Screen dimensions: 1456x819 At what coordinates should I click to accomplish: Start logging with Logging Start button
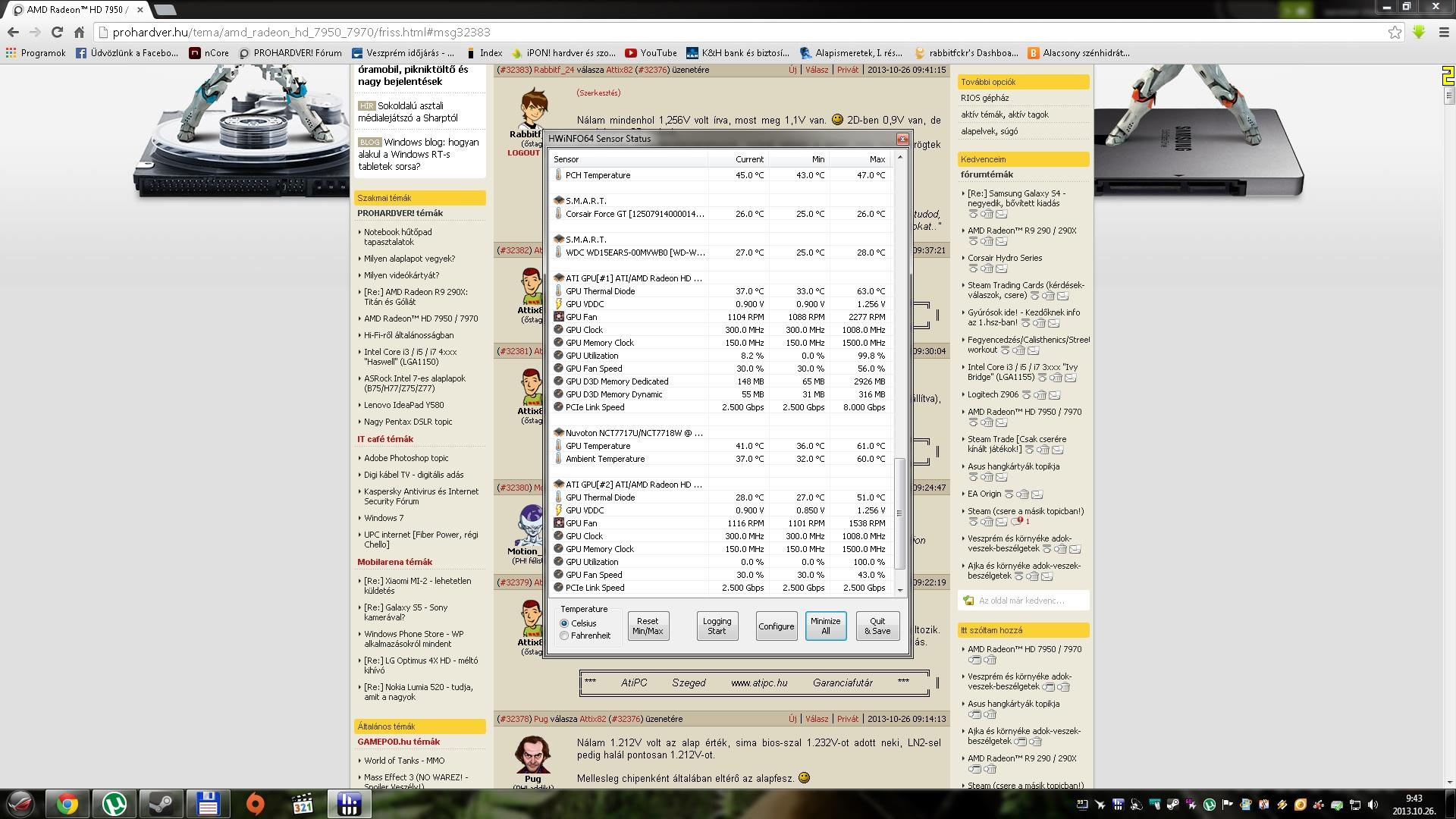[x=717, y=626]
